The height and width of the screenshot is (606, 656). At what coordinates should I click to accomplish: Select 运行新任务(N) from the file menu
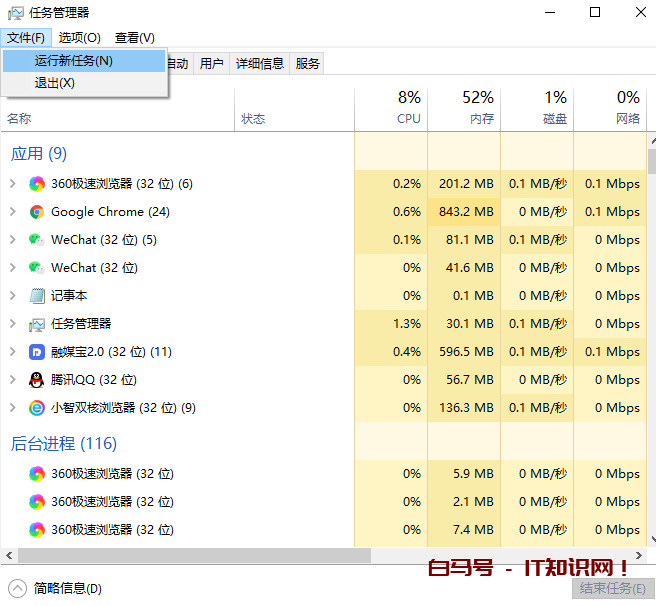click(x=74, y=61)
